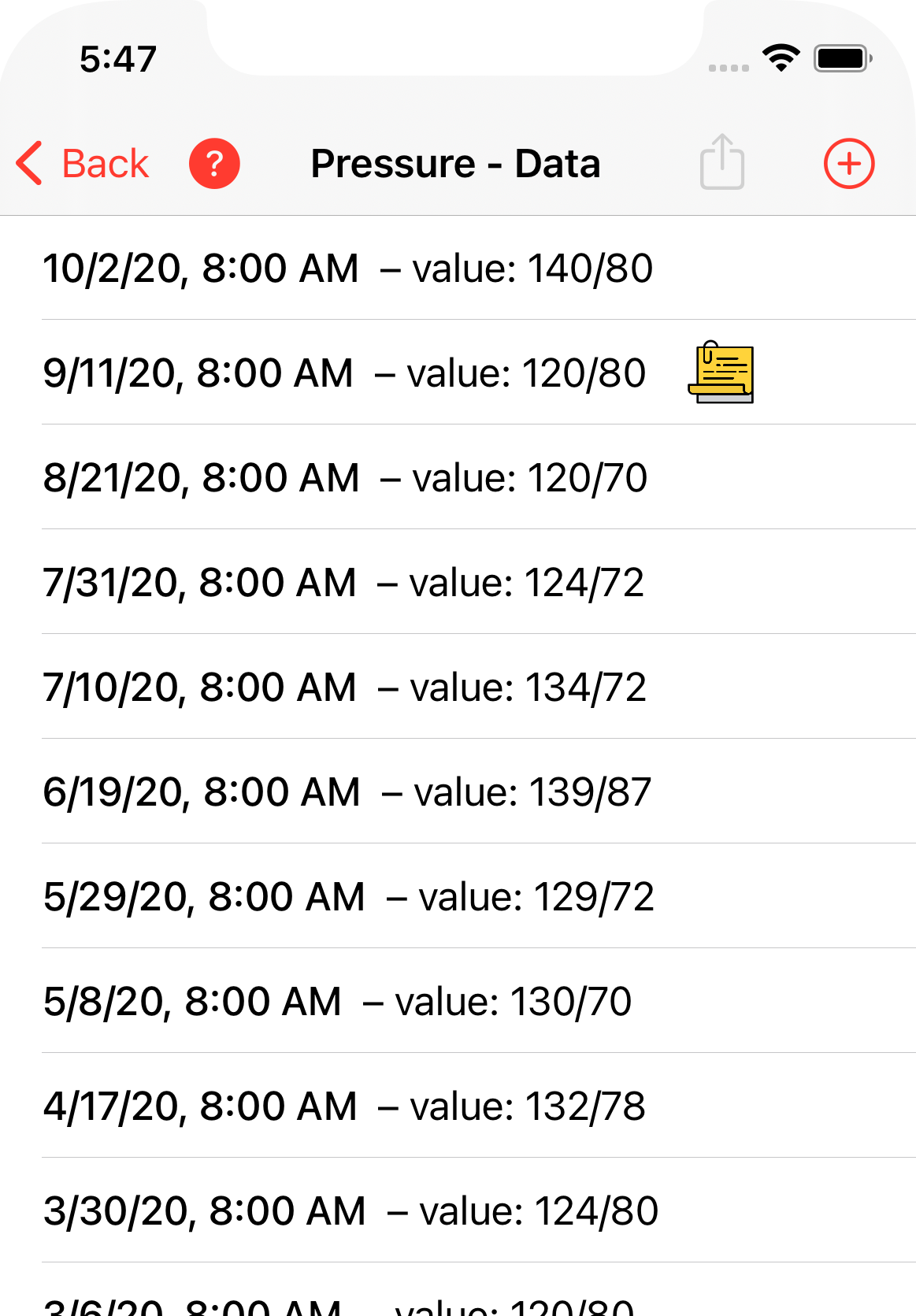Select the 7/31/20 reading of 124/72
Screen dimensions: 916x1316
tap(343, 583)
